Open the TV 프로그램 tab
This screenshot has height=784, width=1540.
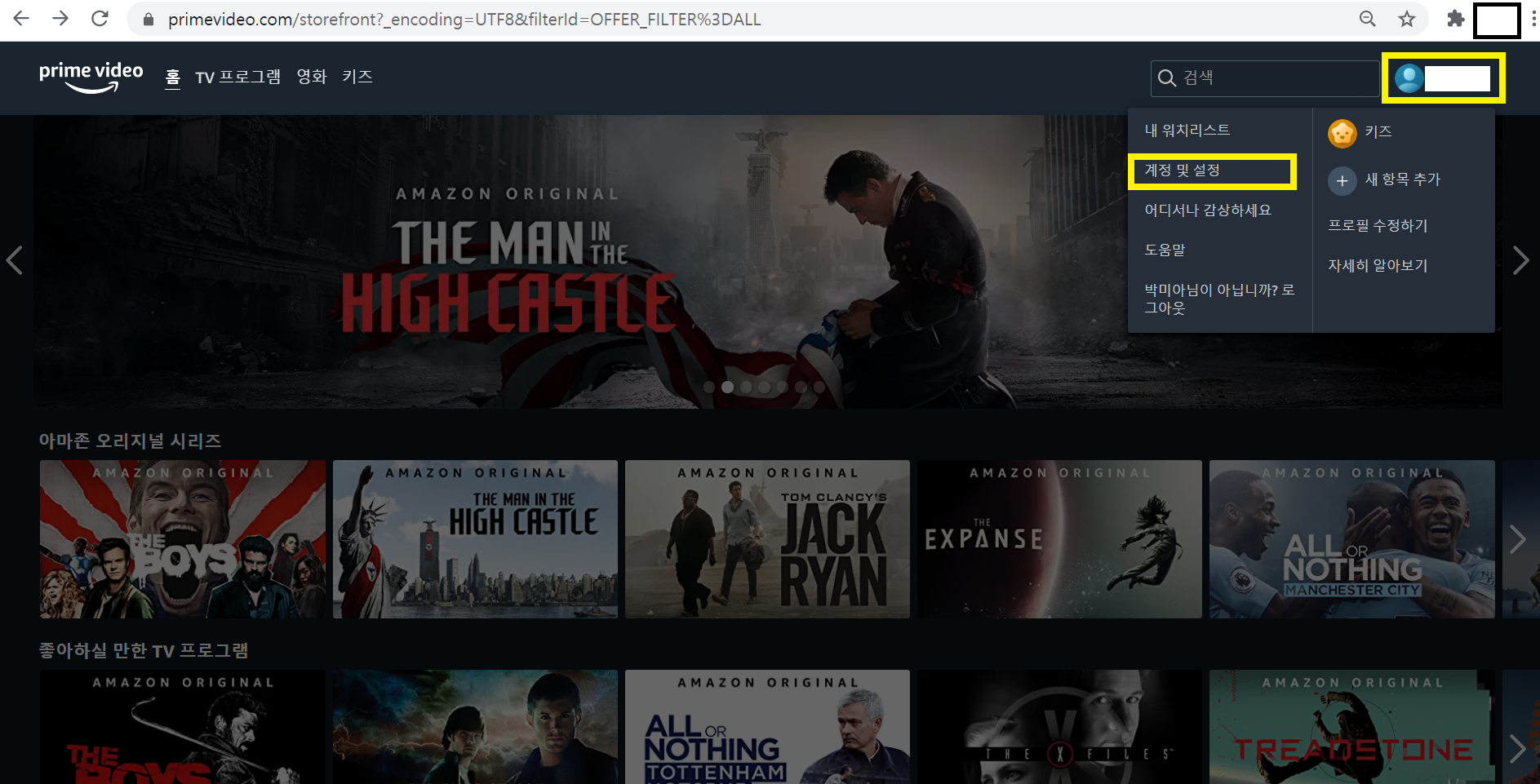click(x=237, y=78)
